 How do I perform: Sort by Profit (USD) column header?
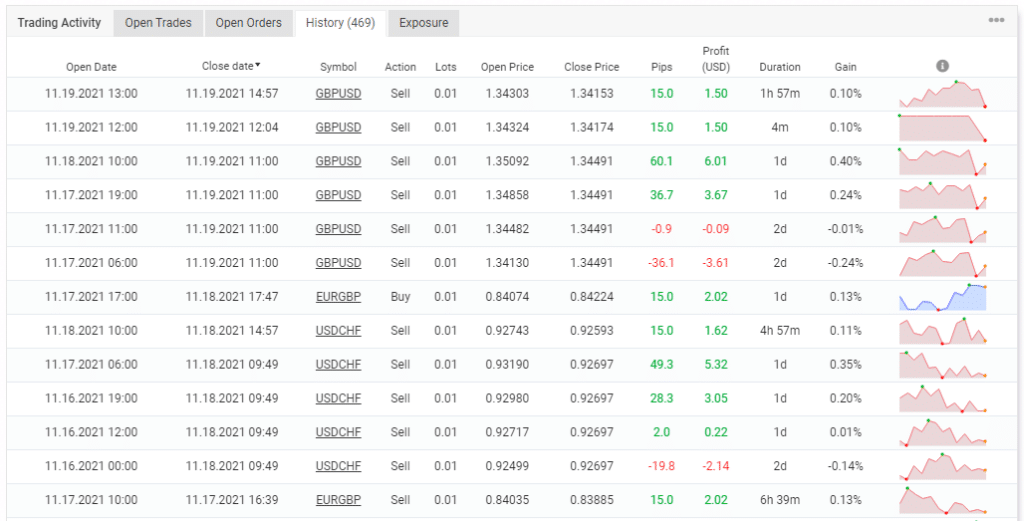[715, 59]
